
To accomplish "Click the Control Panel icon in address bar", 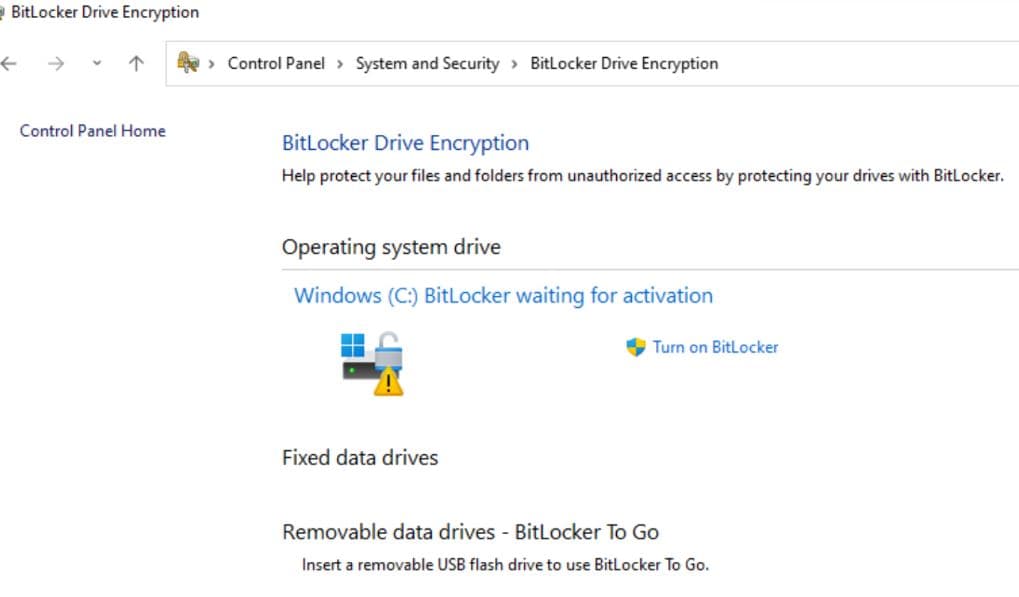I will coord(187,63).
